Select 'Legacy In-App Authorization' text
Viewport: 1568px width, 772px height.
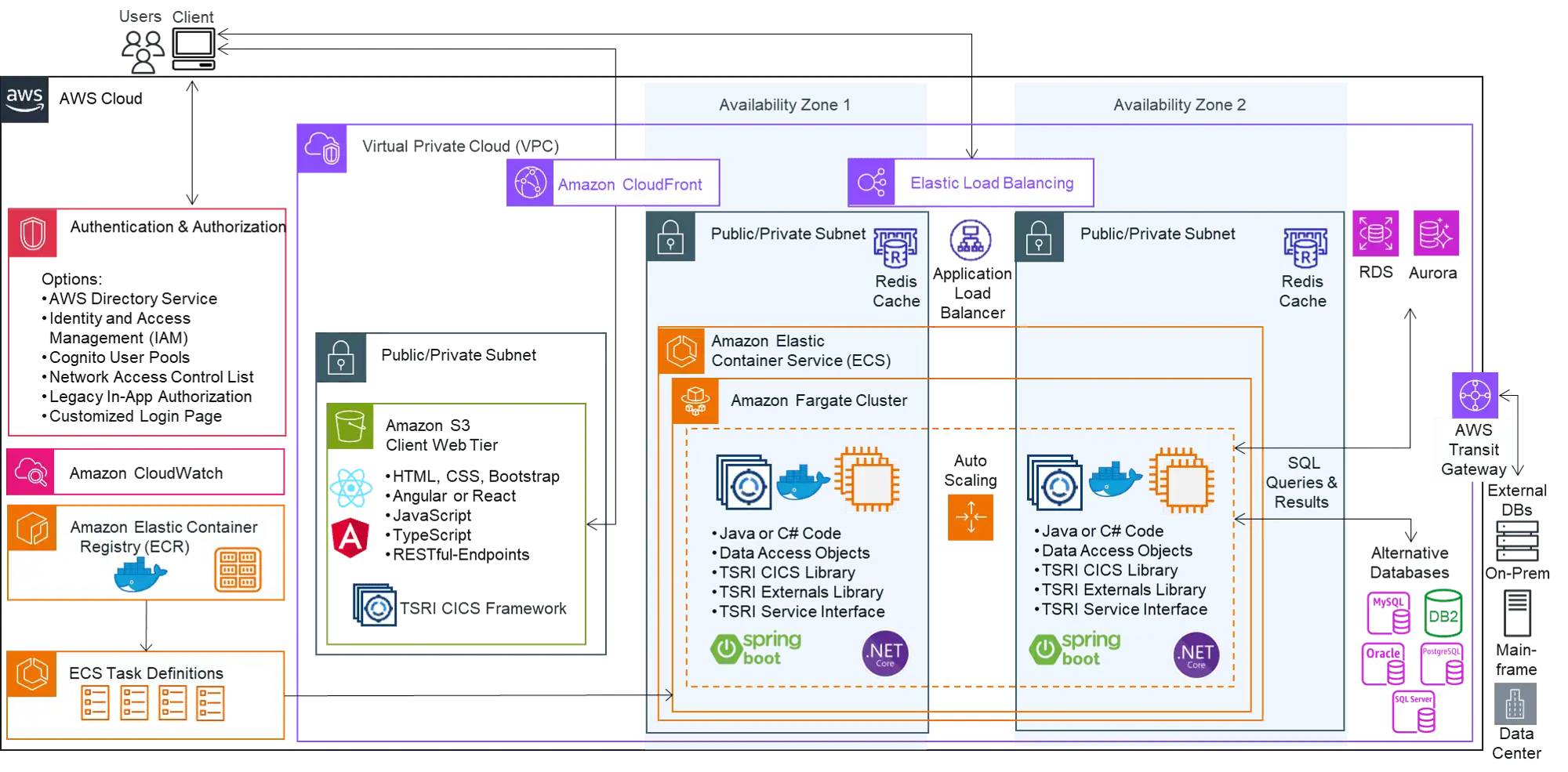point(151,397)
